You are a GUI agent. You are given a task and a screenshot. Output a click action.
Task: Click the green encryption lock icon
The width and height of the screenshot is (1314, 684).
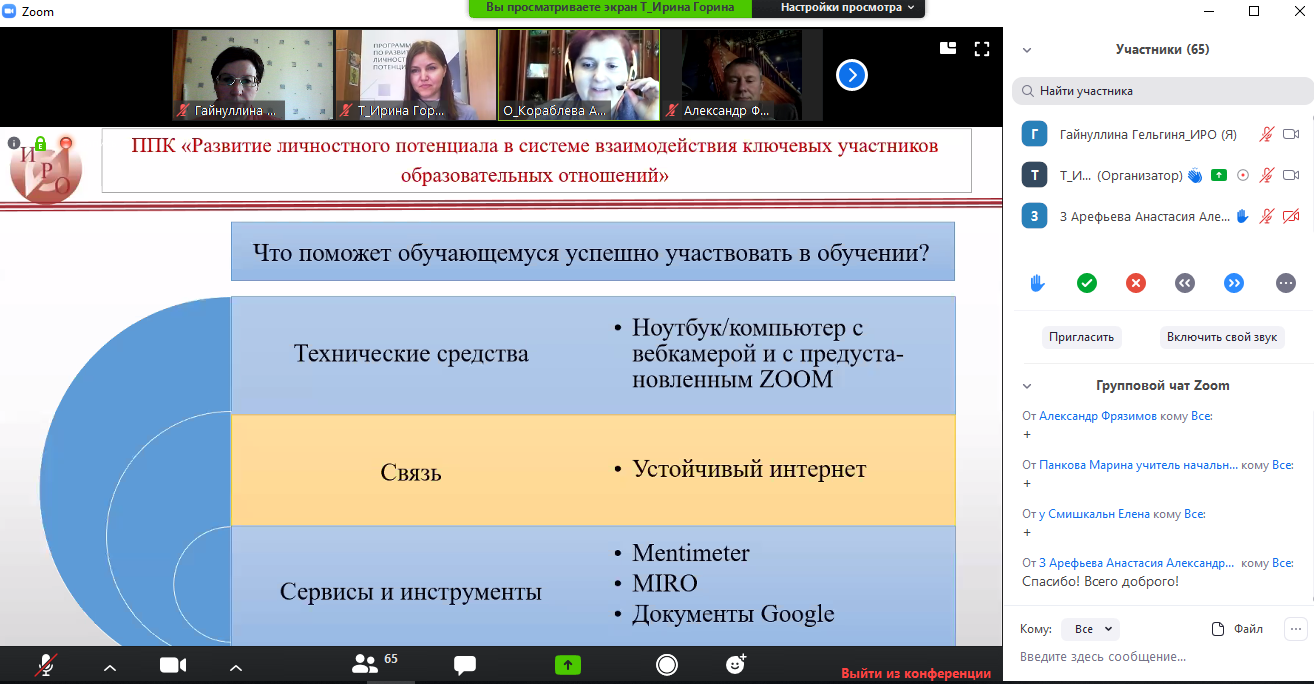pos(40,143)
